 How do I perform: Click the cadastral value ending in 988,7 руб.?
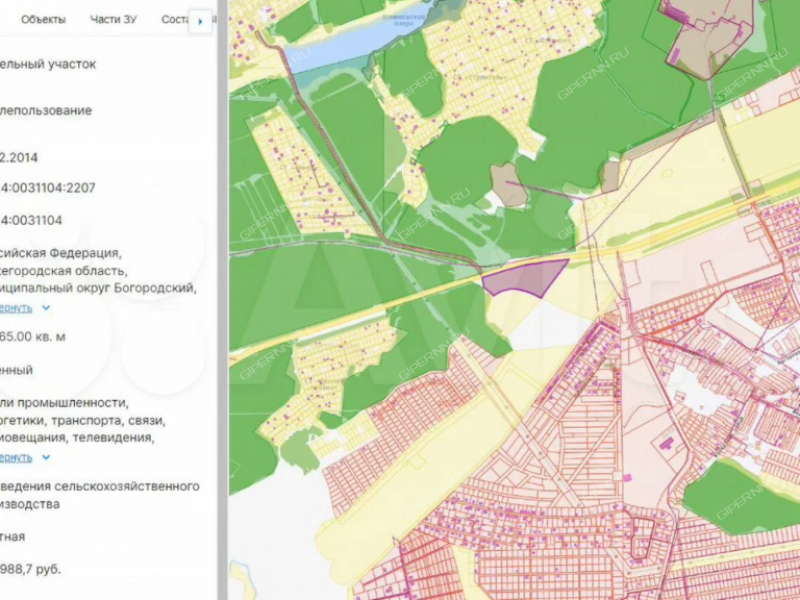[x=31, y=568]
